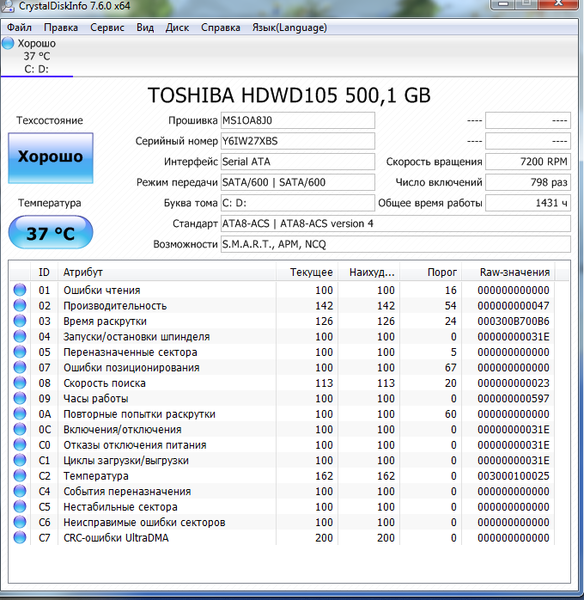Click status icon for 03 Время раскрутки
The image size is (584, 600).
[x=20, y=321]
